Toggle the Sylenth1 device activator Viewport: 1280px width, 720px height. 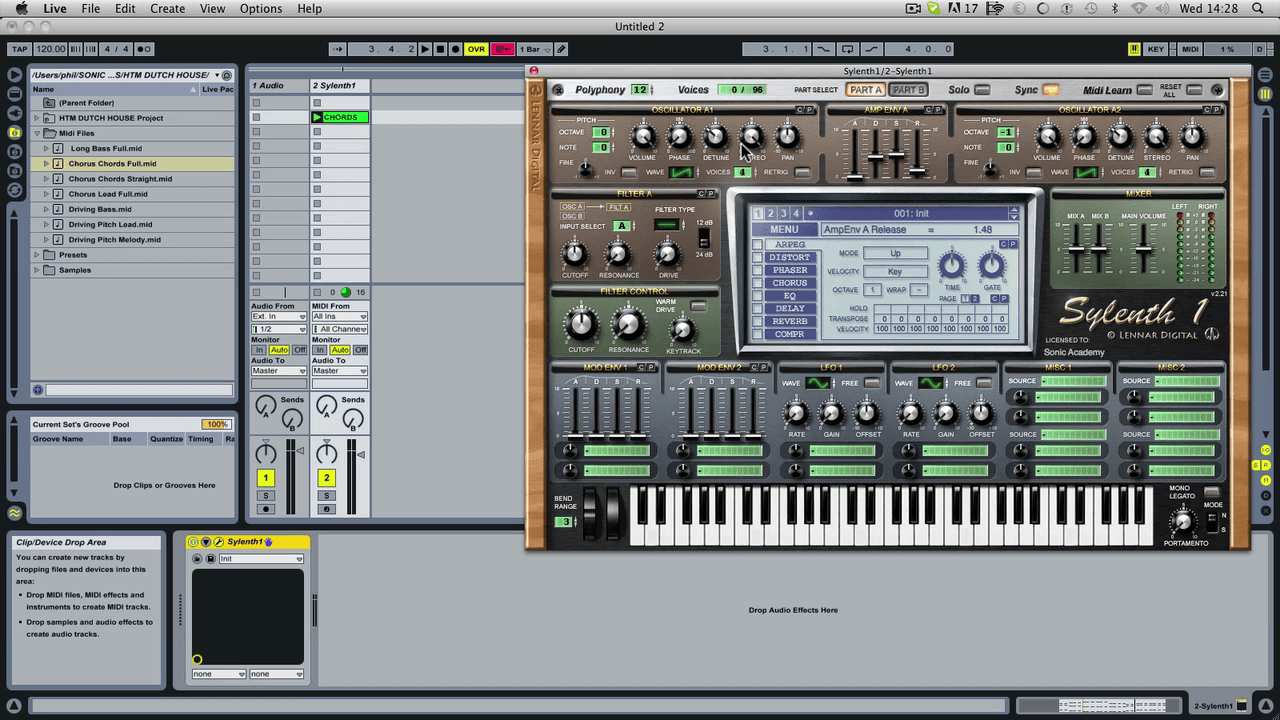[x=194, y=542]
